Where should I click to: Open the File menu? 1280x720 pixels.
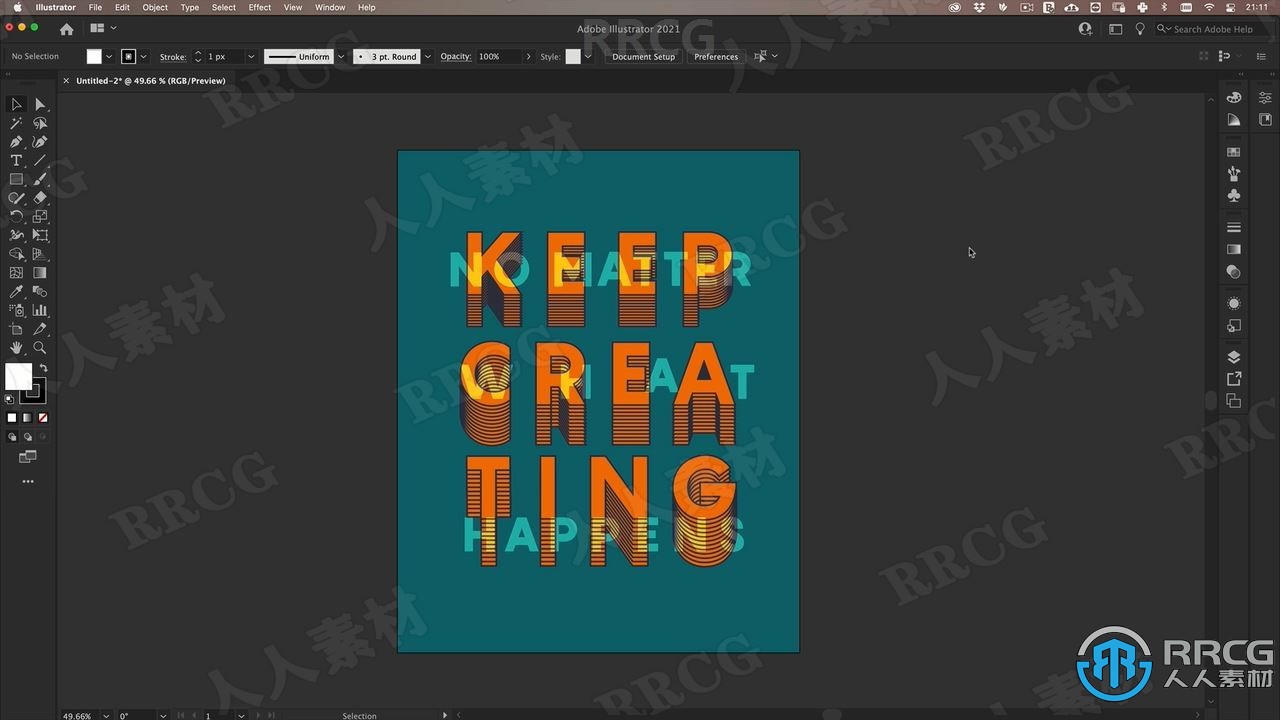pyautogui.click(x=95, y=7)
